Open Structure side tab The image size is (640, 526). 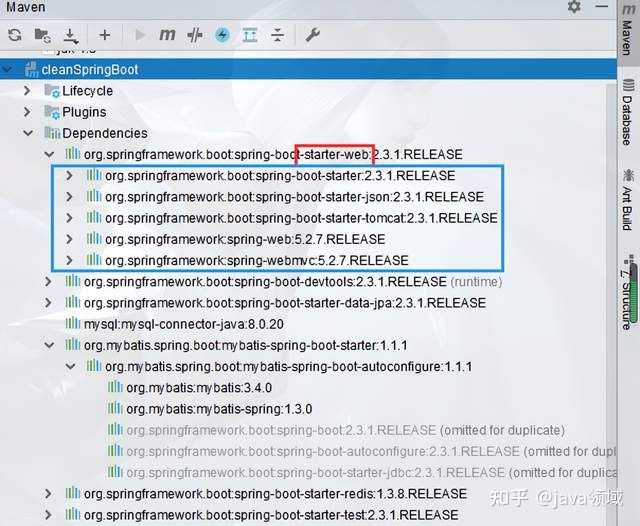click(628, 295)
